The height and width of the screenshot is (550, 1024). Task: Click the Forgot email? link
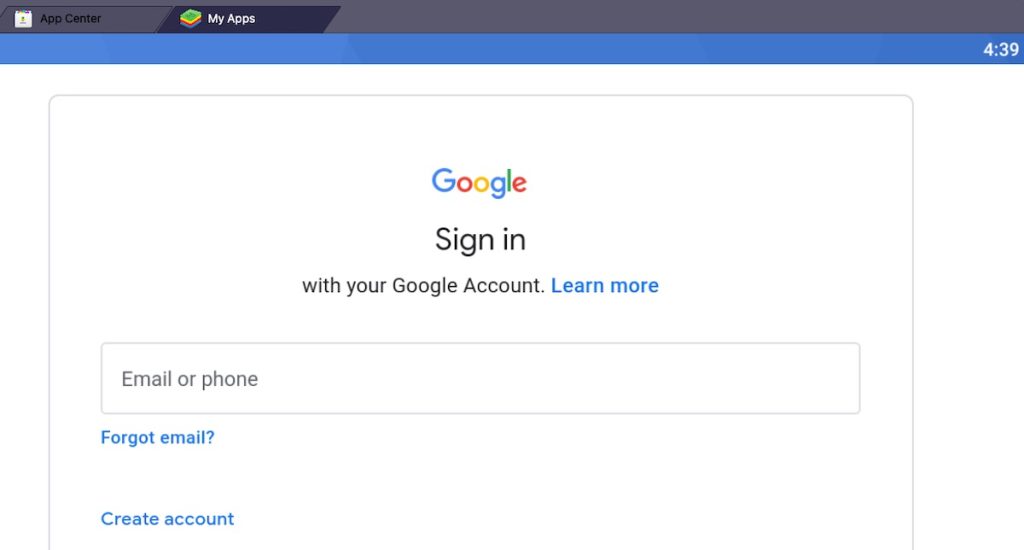point(157,437)
